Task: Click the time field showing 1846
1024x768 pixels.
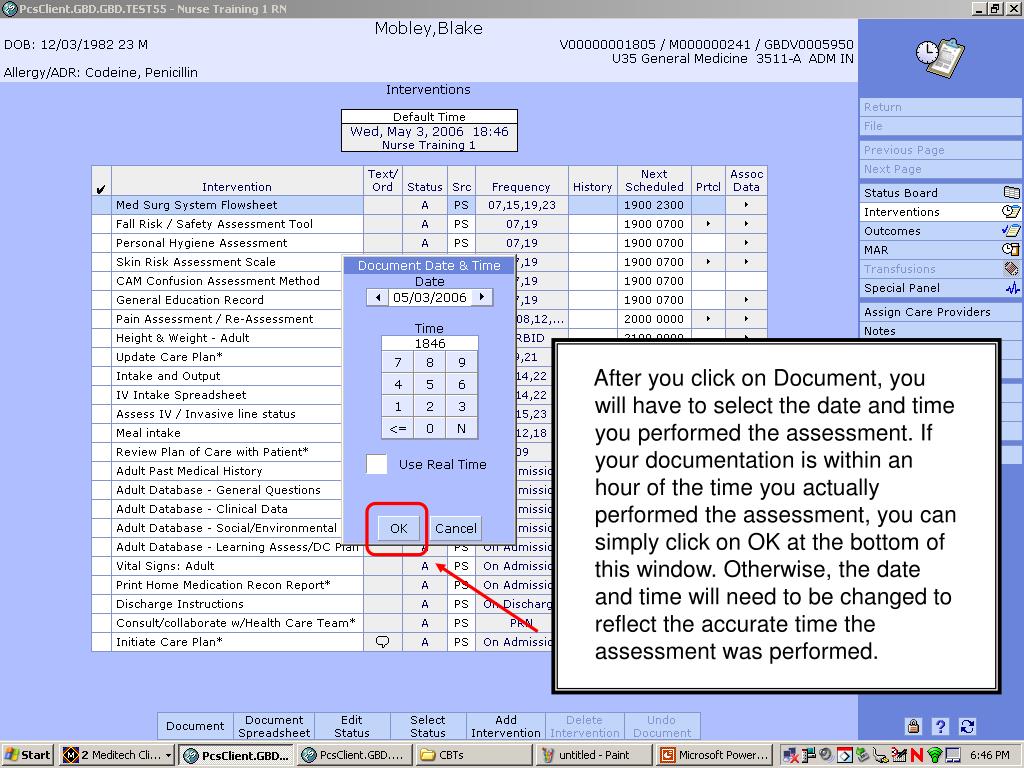Action: coord(430,344)
